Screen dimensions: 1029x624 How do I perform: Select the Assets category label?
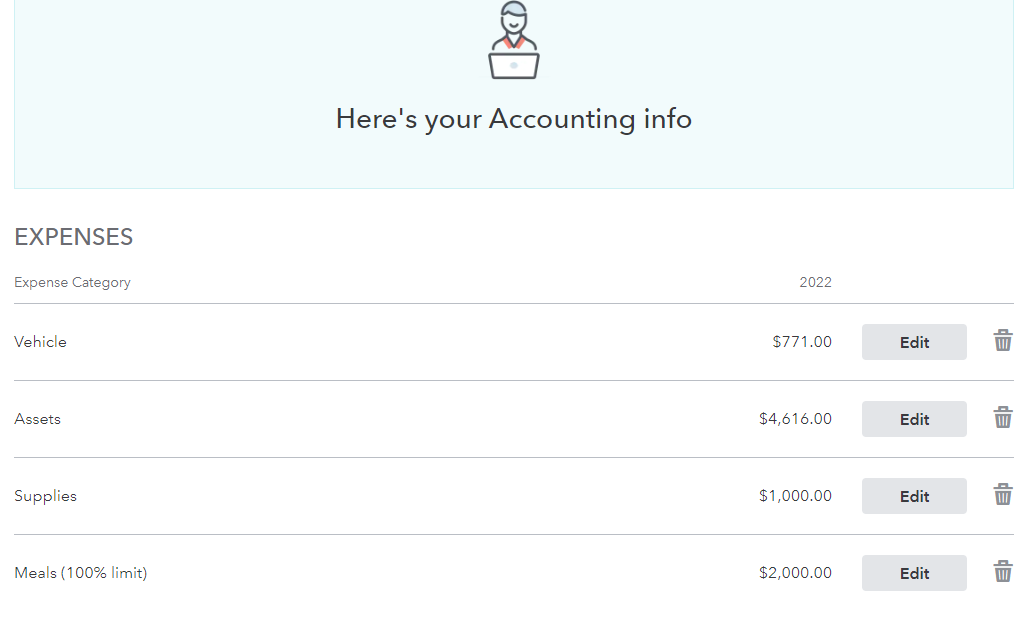point(37,419)
